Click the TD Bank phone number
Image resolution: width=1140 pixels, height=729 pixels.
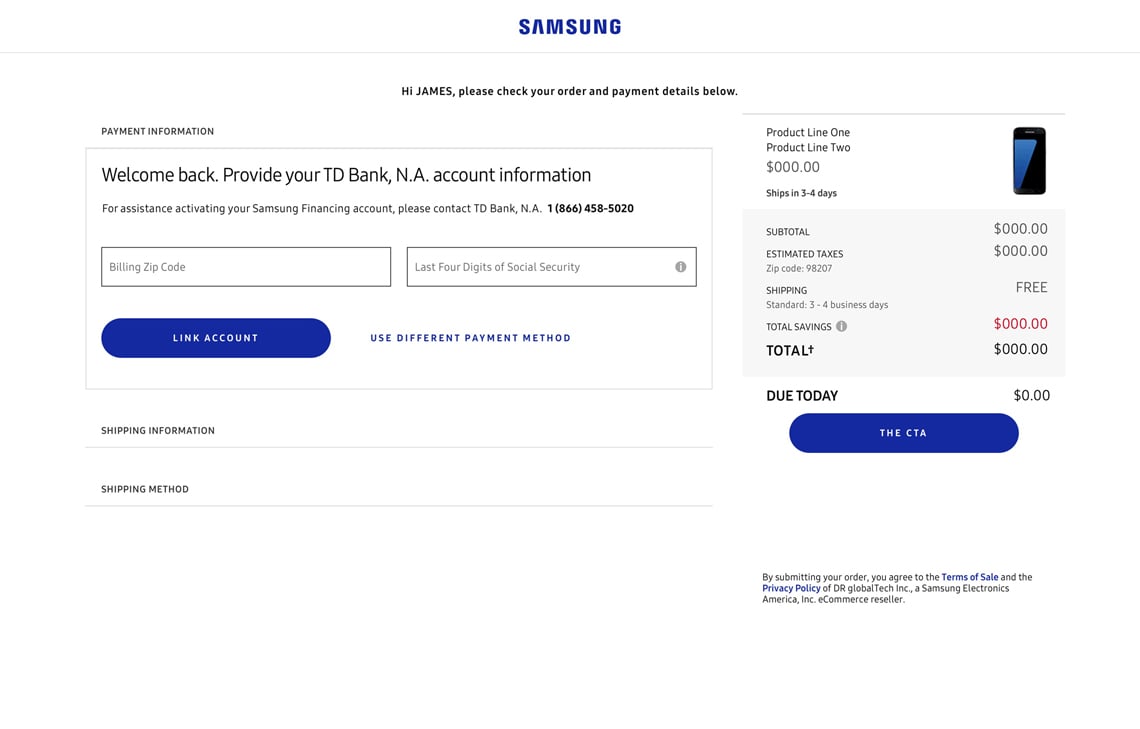click(x=590, y=209)
